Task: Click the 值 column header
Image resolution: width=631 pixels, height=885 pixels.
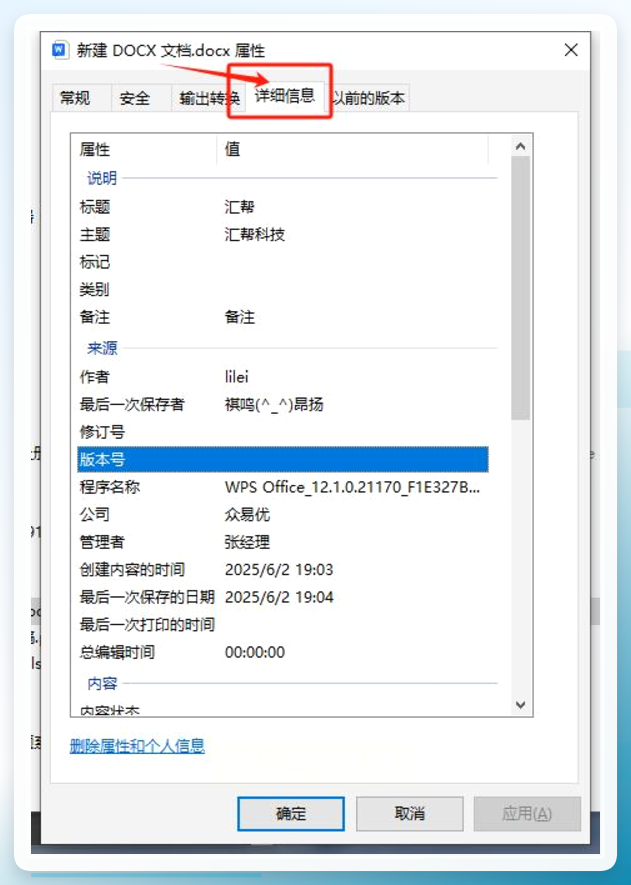Action: click(352, 149)
